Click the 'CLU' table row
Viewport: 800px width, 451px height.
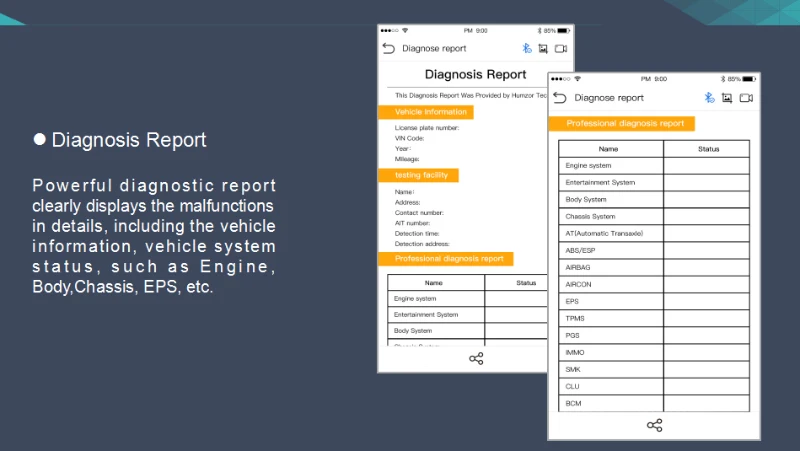[x=654, y=386]
